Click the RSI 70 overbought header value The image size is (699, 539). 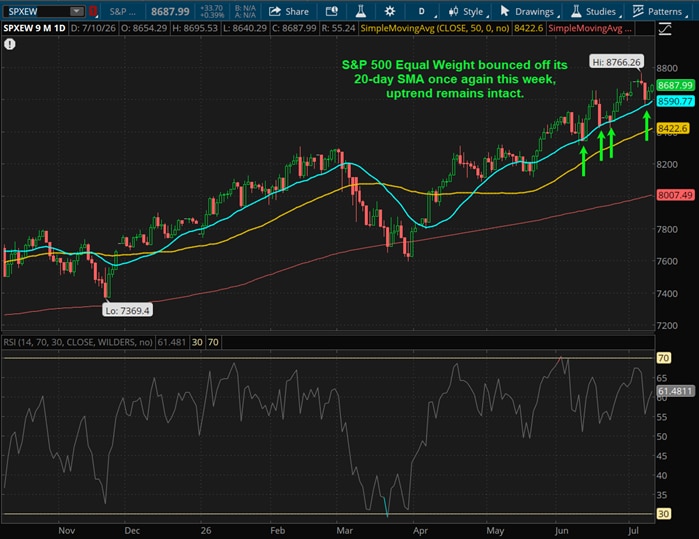(213, 342)
